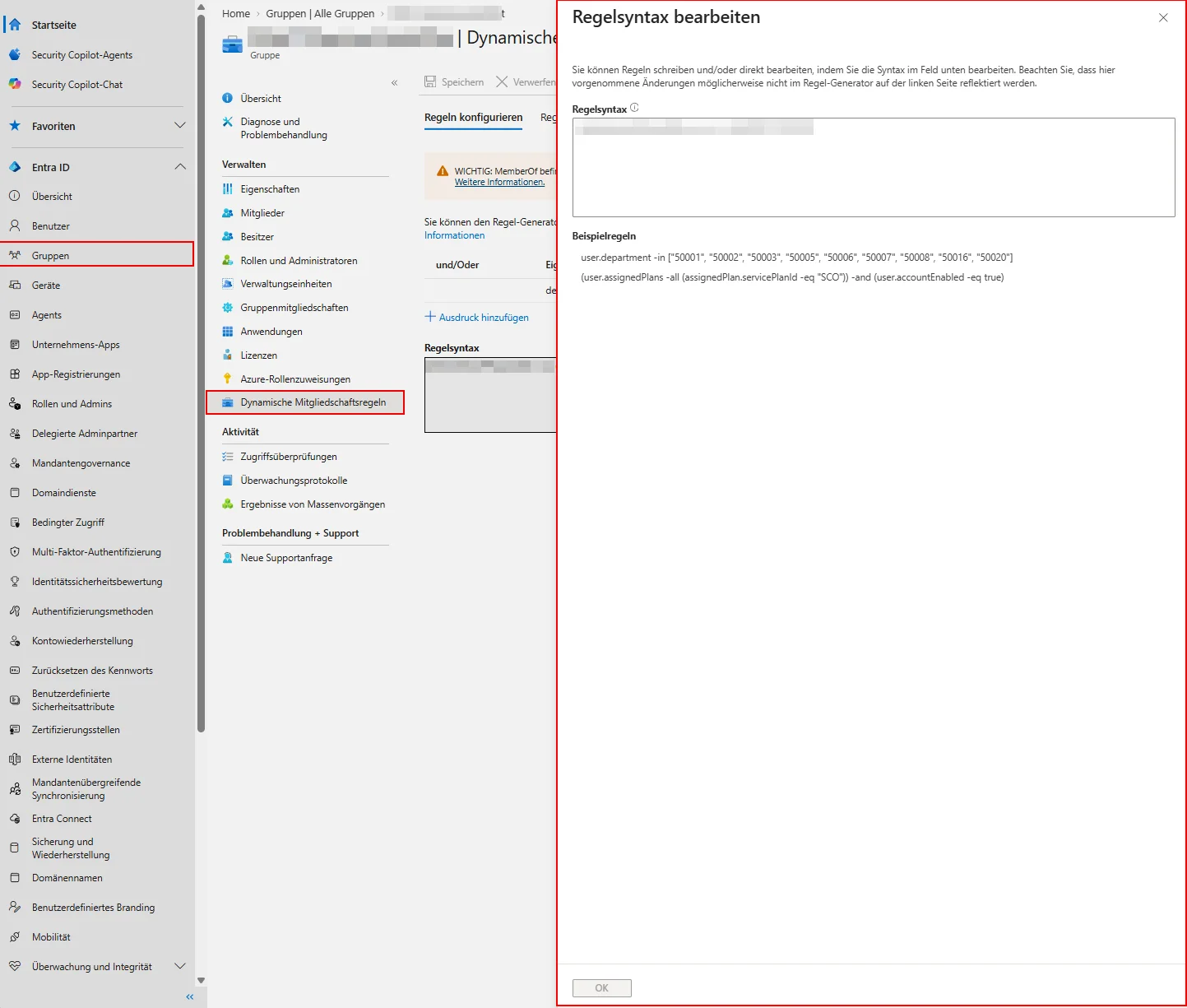The height and width of the screenshot is (1008, 1187).
Task: Click Gruppen | Alle Gruppen breadcrumb
Action: pyautogui.click(x=320, y=13)
